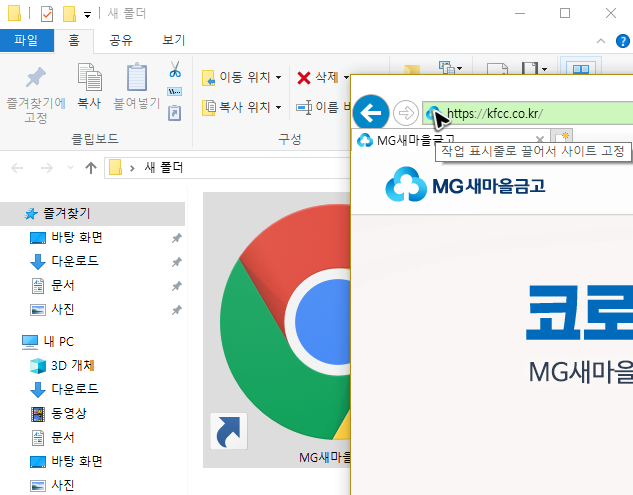Click the browser's Forward arrow button
Image resolution: width=633 pixels, height=495 pixels.
pos(406,113)
